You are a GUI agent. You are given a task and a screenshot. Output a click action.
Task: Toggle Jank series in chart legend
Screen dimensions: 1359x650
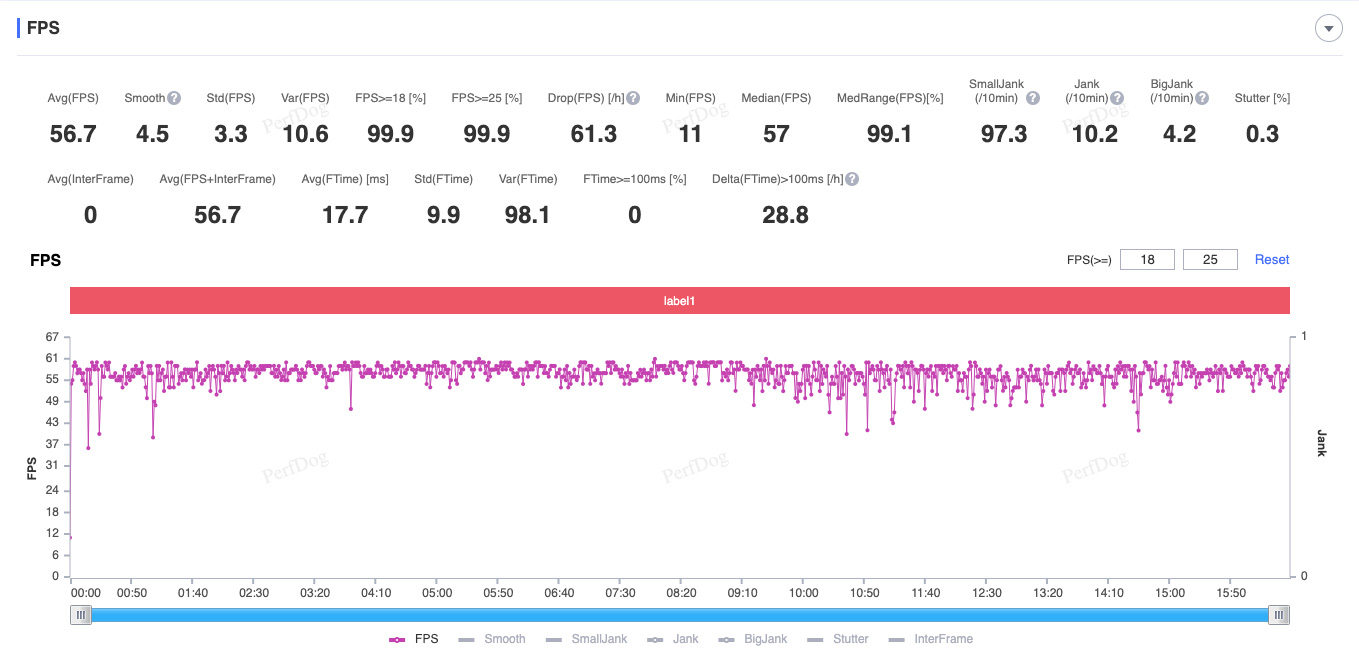pos(673,639)
